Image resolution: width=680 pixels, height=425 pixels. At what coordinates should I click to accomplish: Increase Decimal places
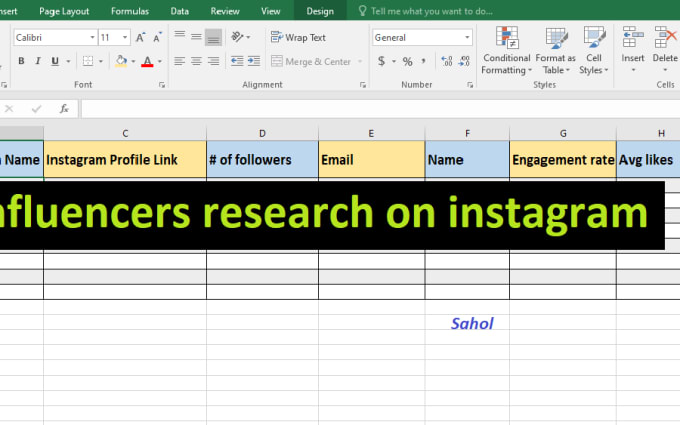pos(447,61)
